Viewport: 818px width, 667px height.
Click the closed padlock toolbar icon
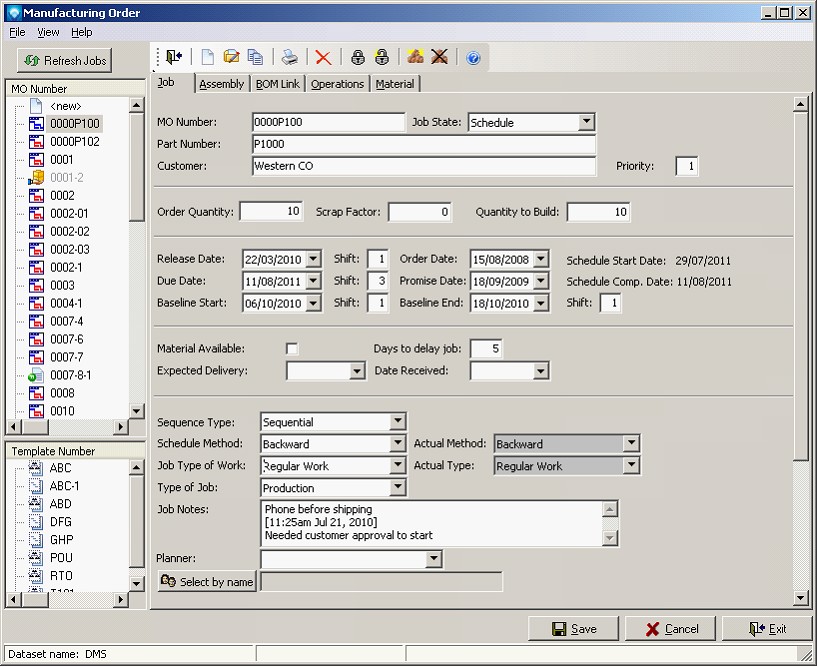point(357,57)
